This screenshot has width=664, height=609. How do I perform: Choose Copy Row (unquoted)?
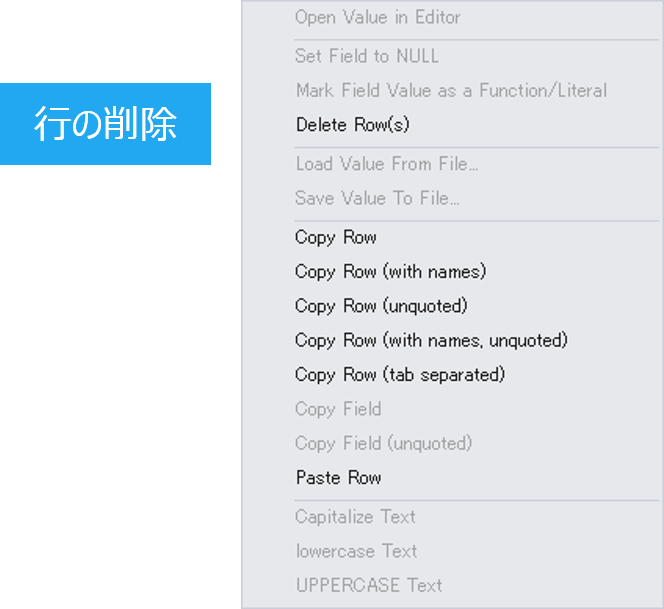point(451,306)
